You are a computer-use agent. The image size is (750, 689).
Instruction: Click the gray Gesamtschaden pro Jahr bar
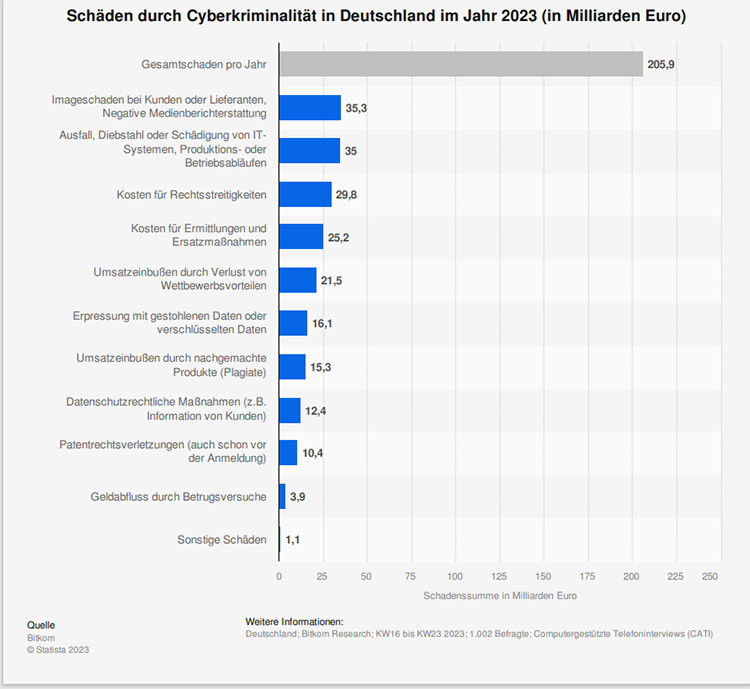(x=460, y=64)
